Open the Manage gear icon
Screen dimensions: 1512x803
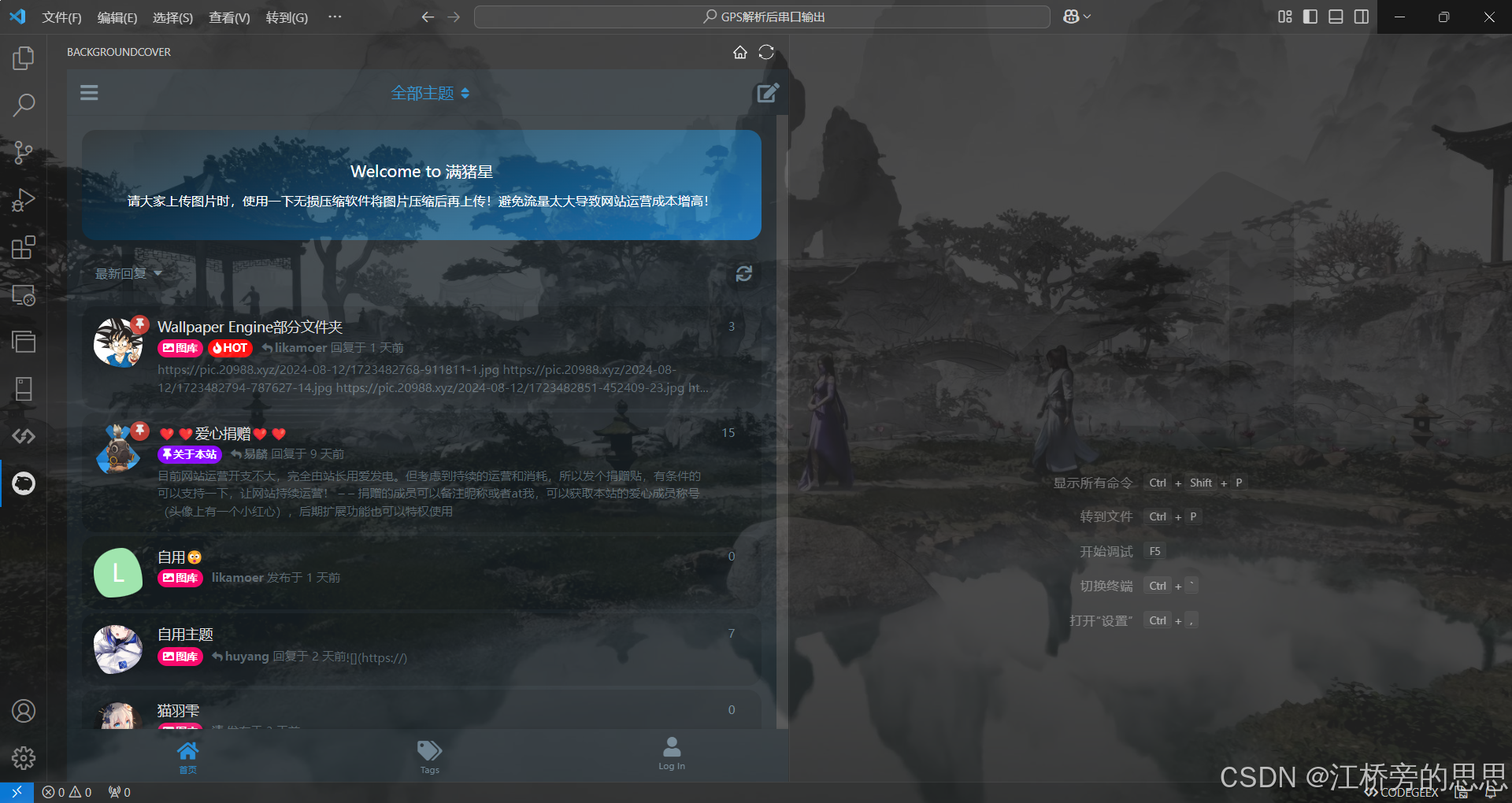[24, 758]
